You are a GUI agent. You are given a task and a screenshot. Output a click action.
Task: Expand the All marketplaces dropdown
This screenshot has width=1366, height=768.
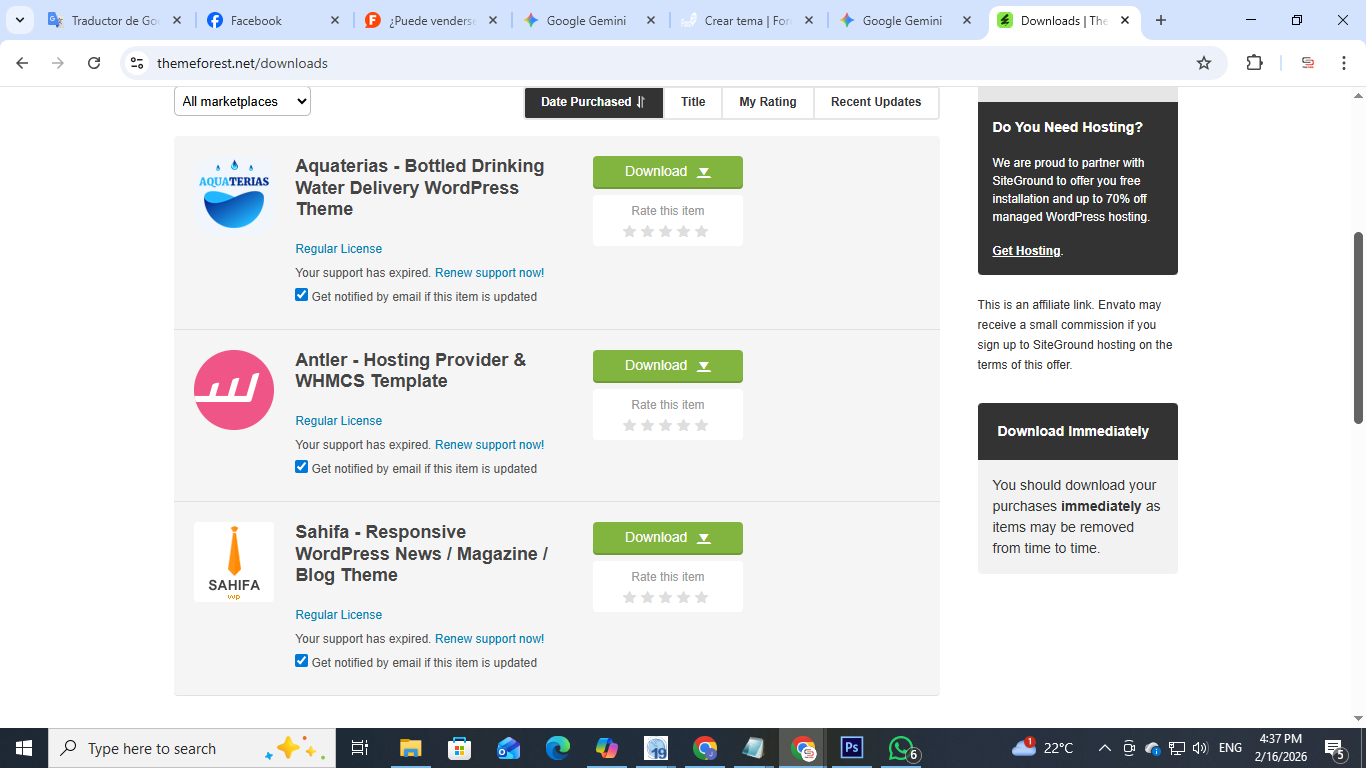pyautogui.click(x=242, y=101)
